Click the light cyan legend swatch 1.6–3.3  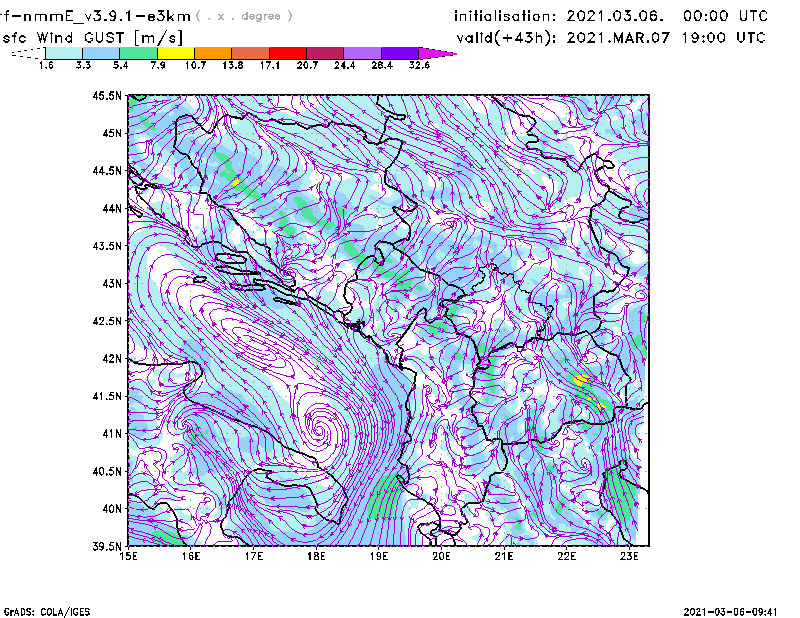[x=64, y=53]
